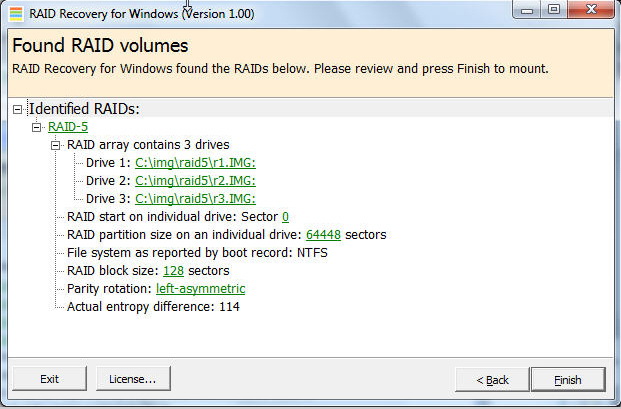621x409 pixels.
Task: Select the Parity rotation label
Action: click(109, 289)
